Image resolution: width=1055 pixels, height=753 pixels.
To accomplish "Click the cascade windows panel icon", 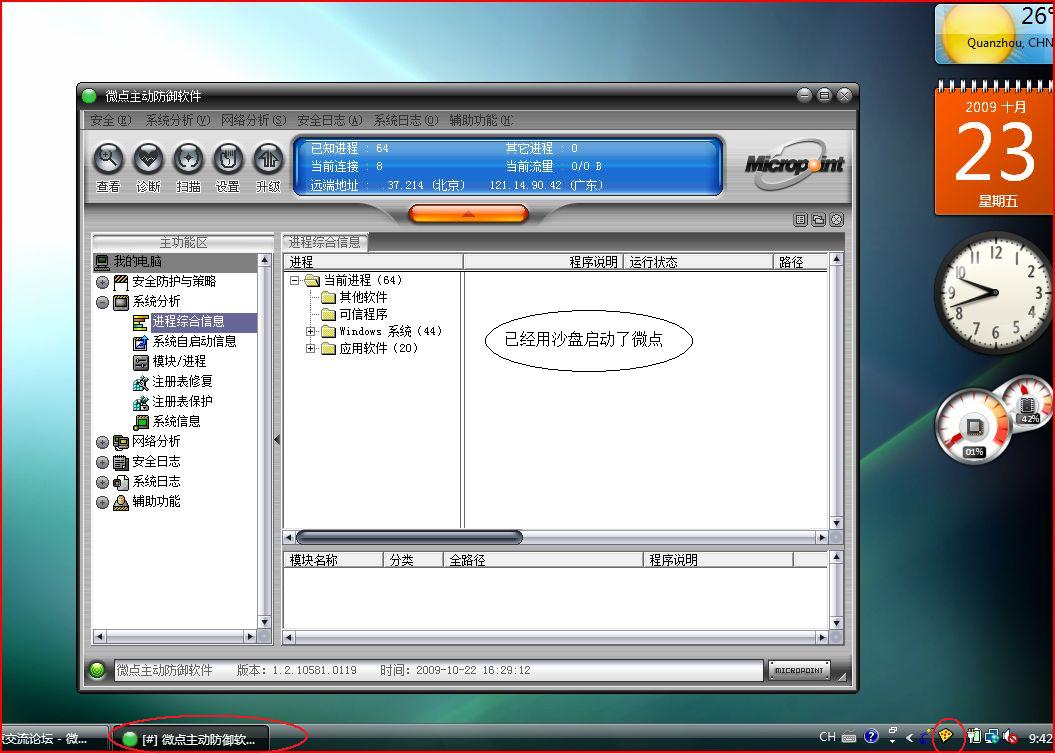I will click(x=818, y=219).
